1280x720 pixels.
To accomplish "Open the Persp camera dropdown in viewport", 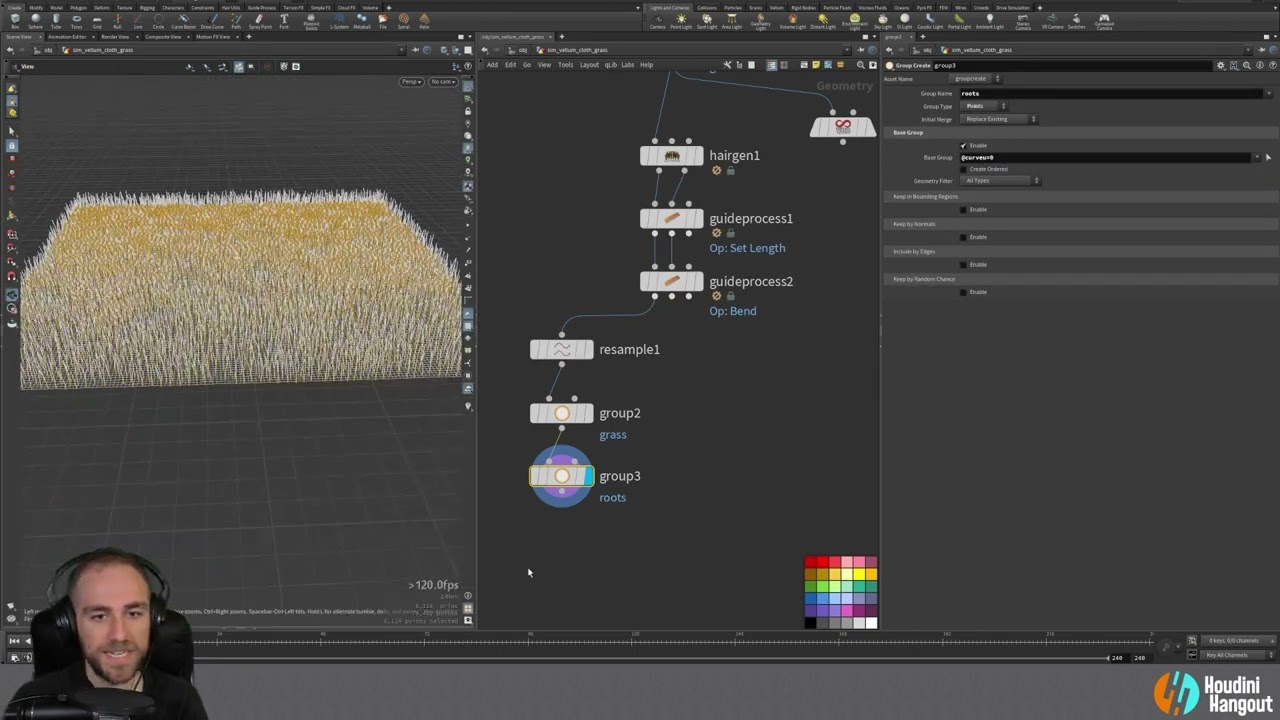I will pos(412,82).
